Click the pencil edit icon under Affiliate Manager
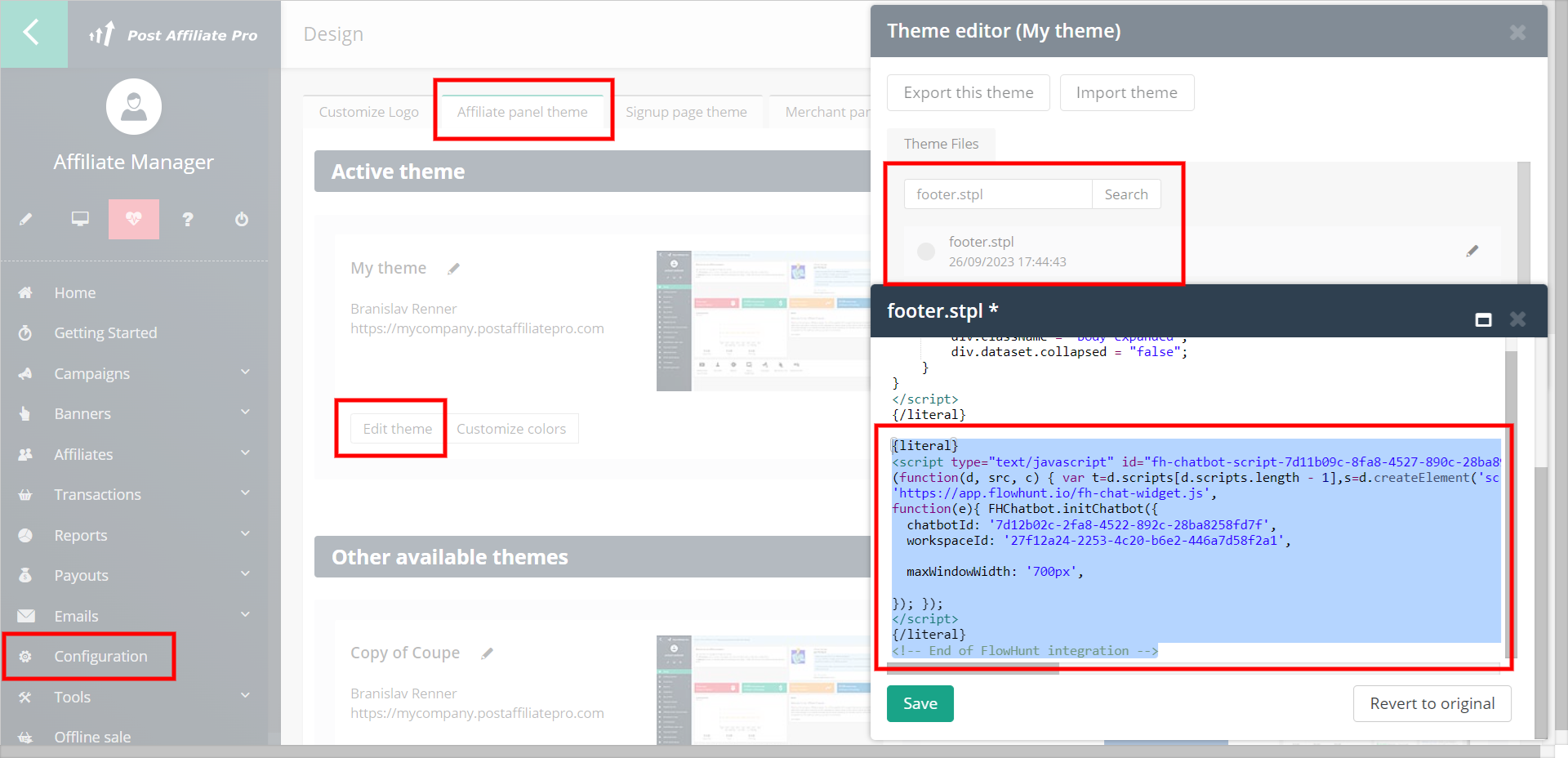Screen dimensions: 1568x758 pyautogui.click(x=26, y=219)
